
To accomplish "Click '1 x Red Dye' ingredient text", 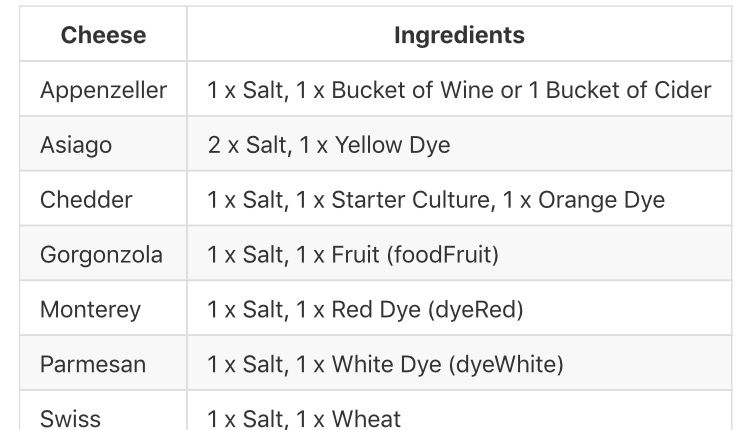I will pos(358,310).
